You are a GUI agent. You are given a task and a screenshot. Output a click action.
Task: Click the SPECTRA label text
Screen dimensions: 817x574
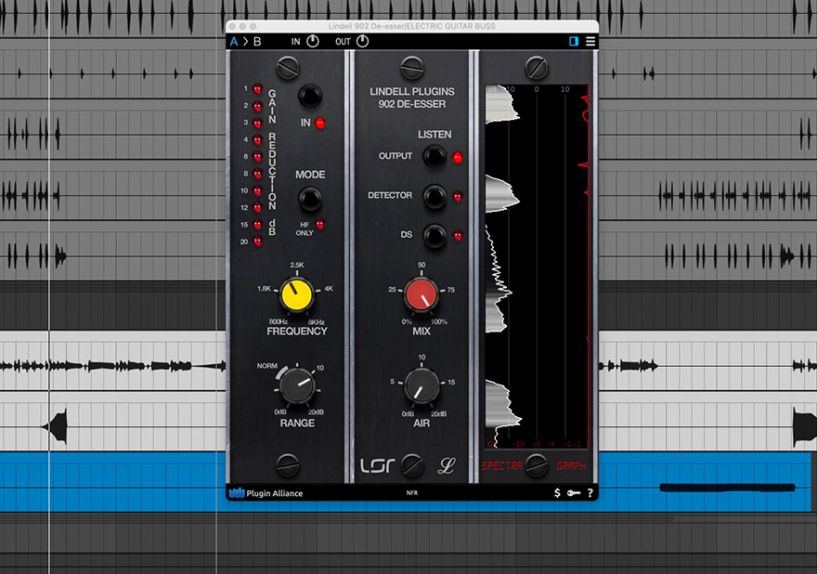click(x=501, y=466)
